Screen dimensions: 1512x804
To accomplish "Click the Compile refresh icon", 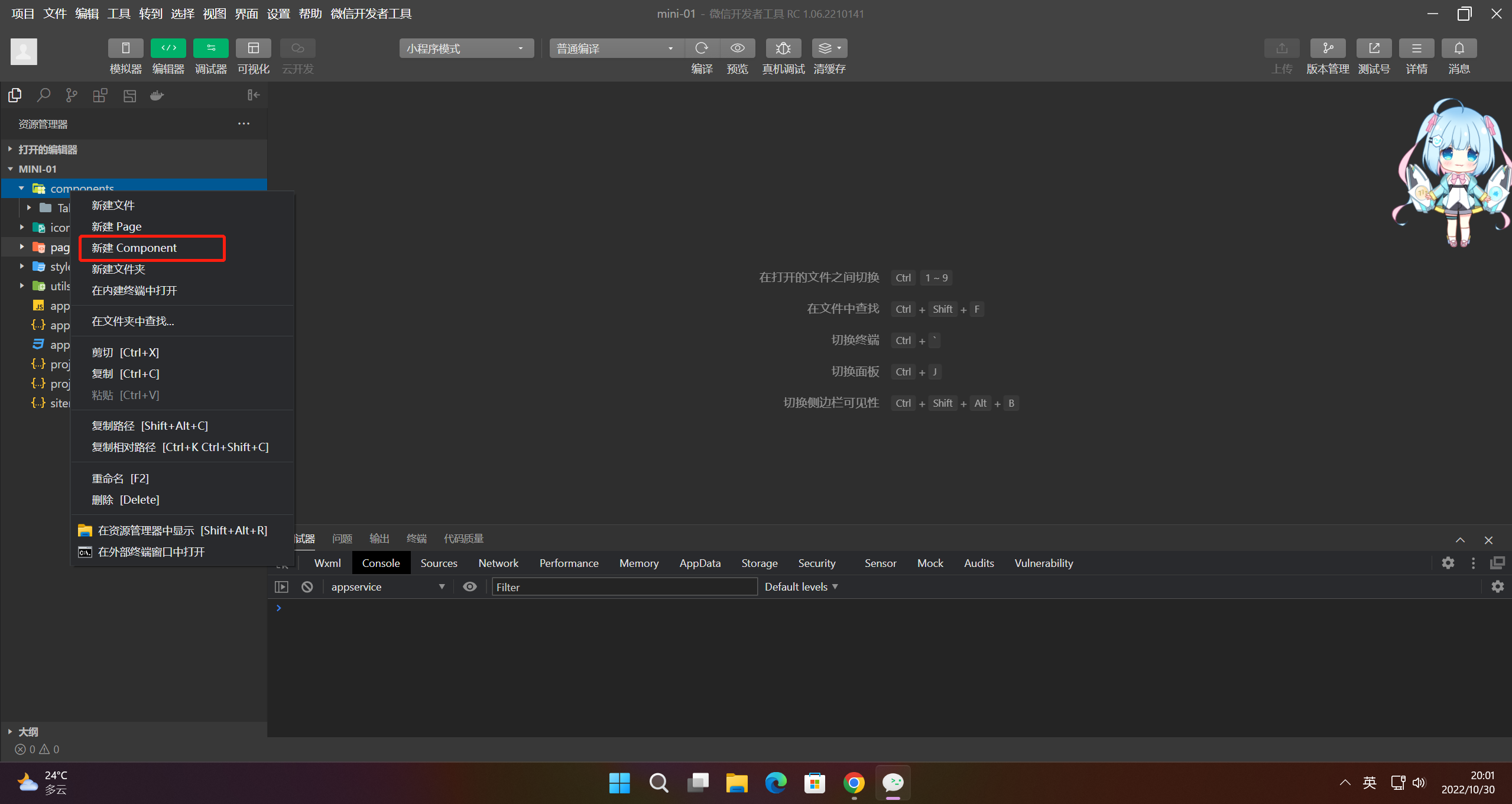I will [702, 48].
